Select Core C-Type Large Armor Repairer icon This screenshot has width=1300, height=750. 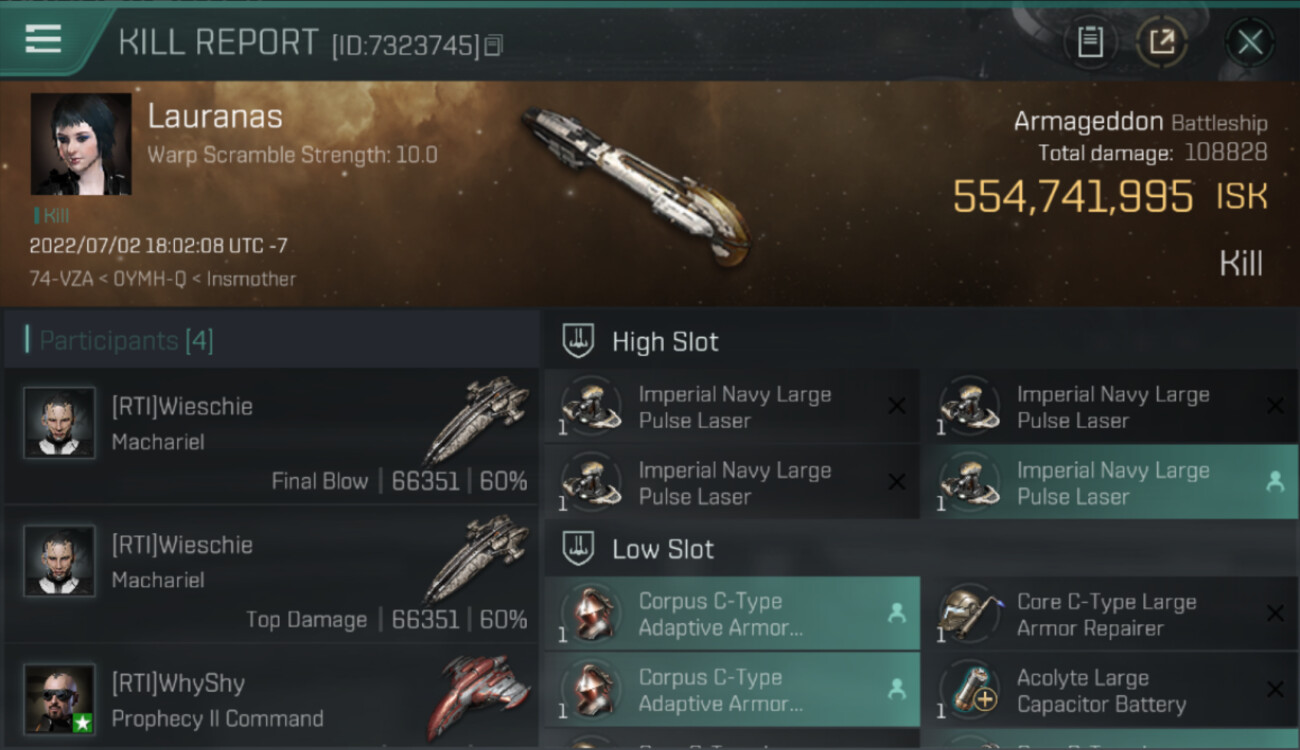click(x=968, y=614)
